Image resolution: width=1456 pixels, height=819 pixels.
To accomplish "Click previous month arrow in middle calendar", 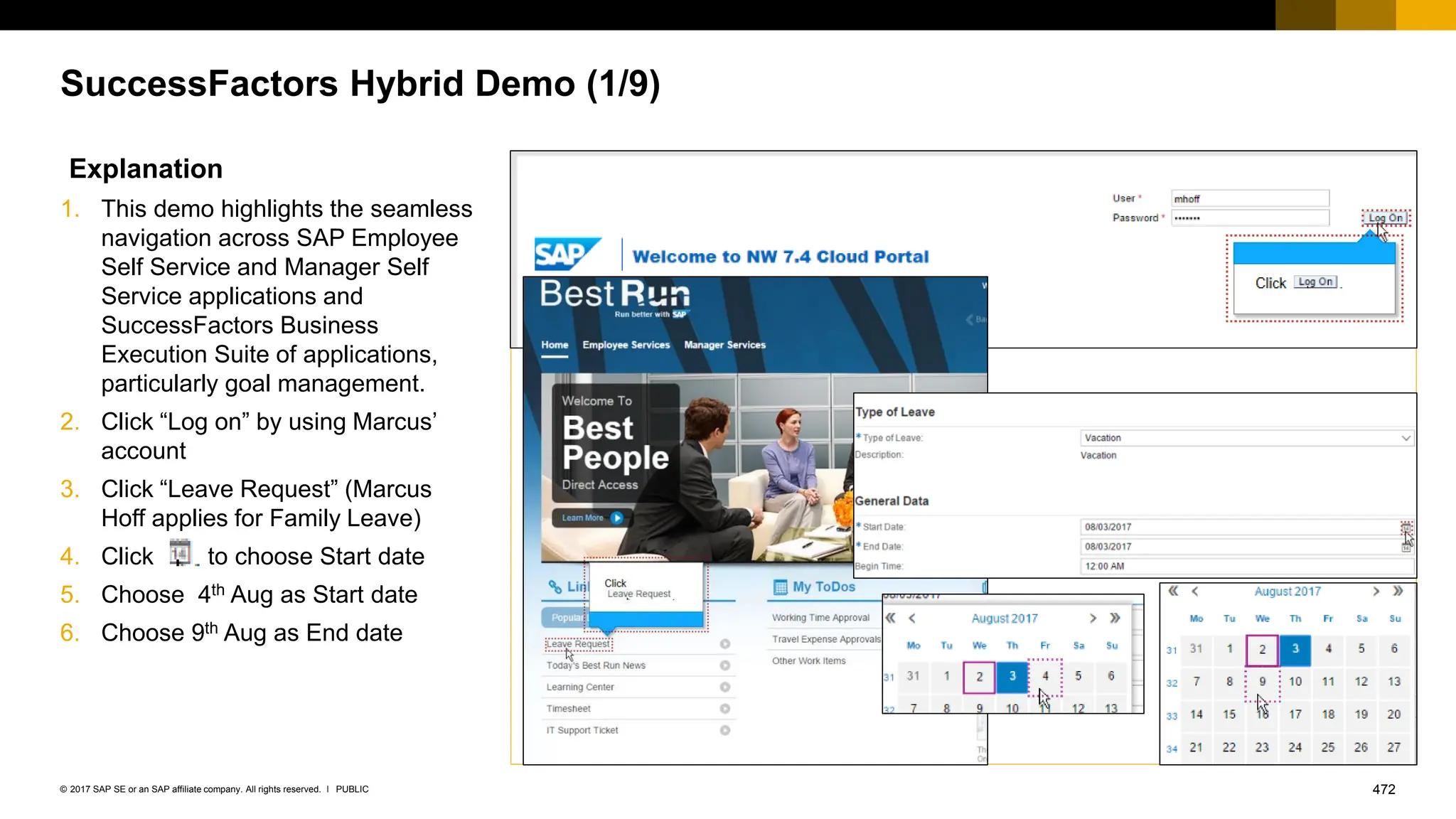I will coord(912,618).
